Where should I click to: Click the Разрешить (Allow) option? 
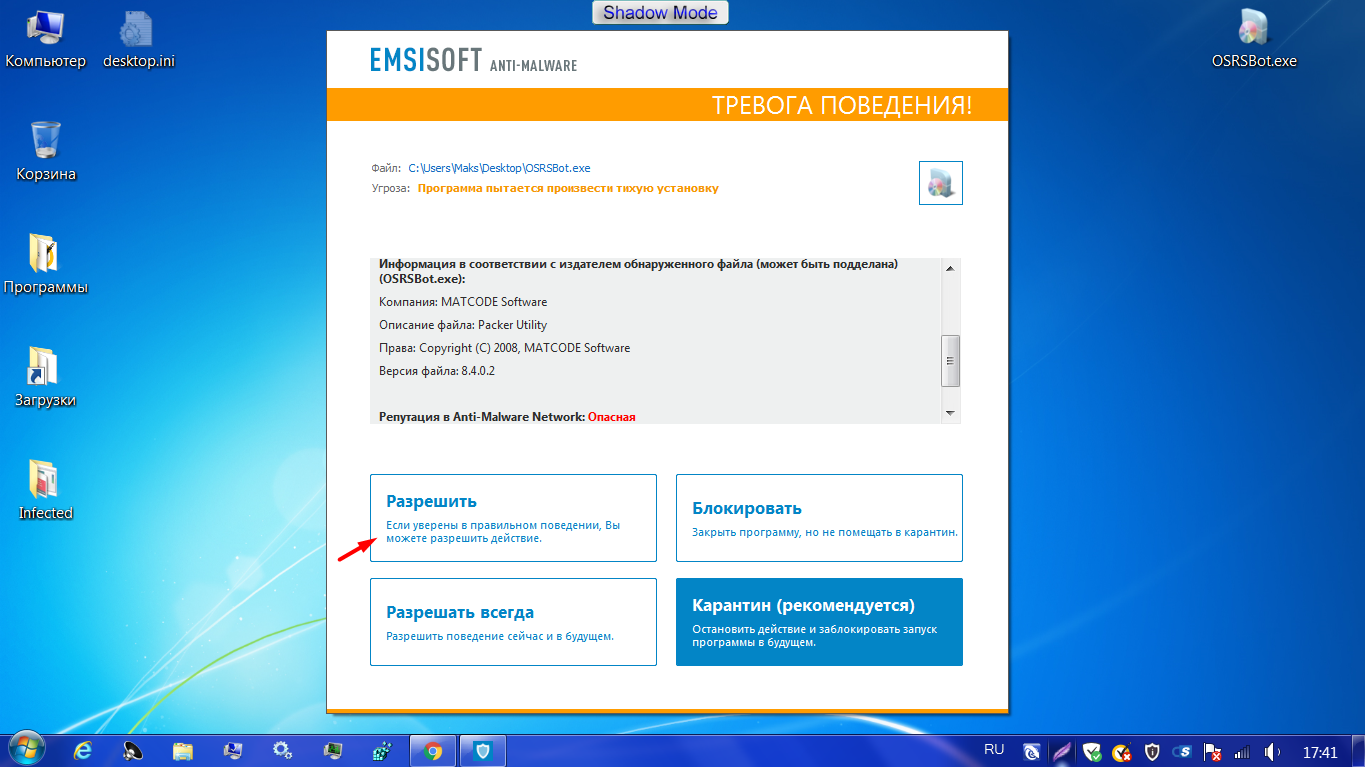(513, 518)
